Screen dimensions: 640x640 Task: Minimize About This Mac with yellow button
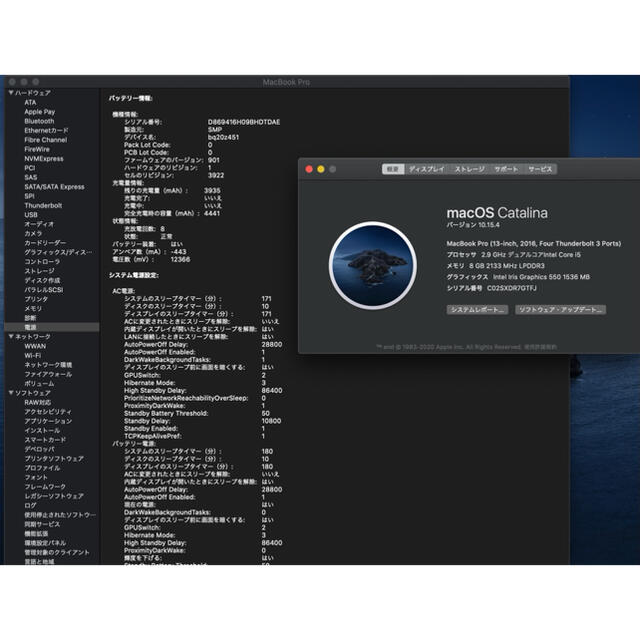click(321, 169)
